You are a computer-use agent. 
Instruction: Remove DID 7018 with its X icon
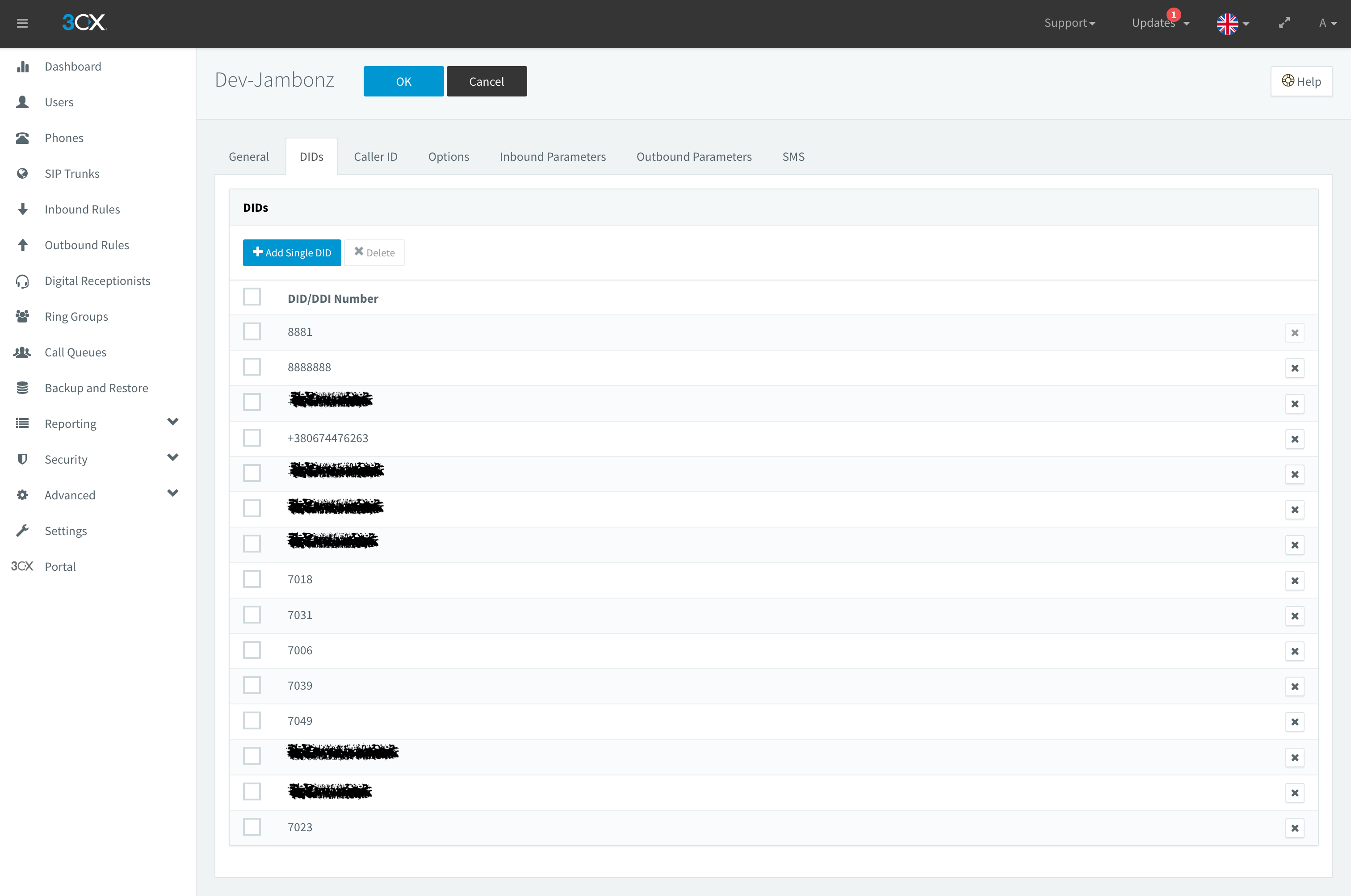pyautogui.click(x=1294, y=581)
